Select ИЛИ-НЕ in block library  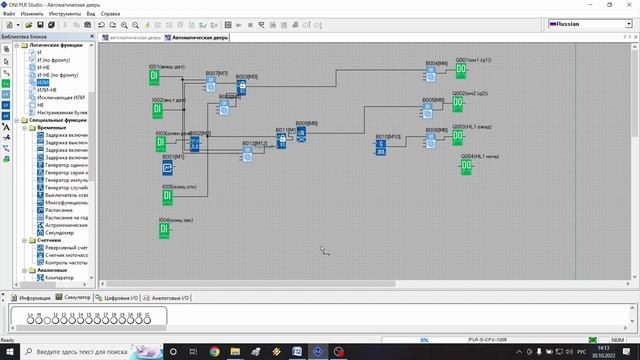47,90
